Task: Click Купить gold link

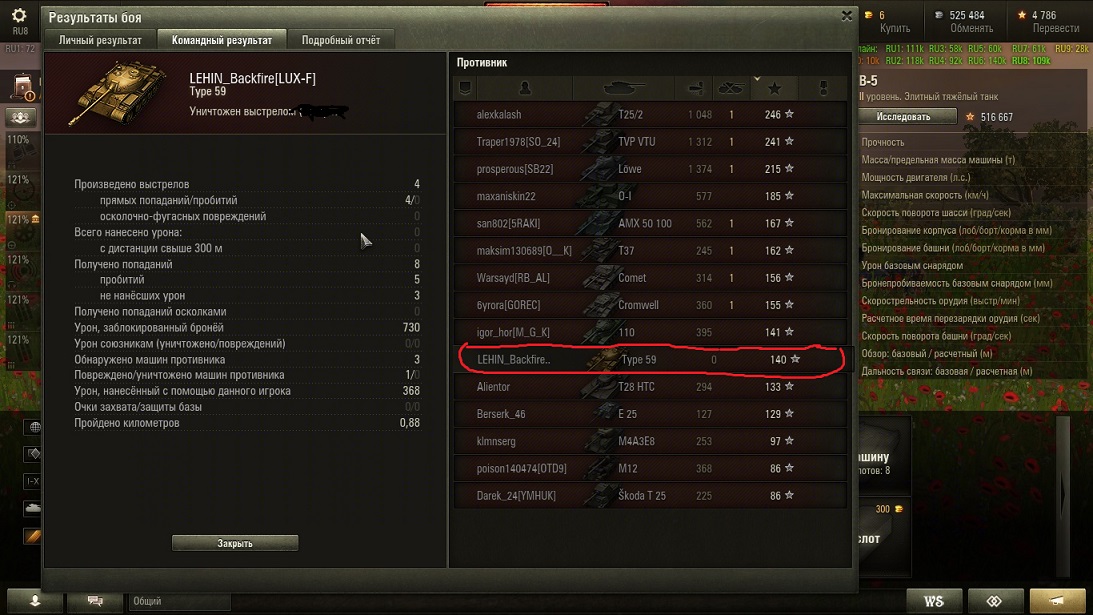Action: [x=895, y=29]
